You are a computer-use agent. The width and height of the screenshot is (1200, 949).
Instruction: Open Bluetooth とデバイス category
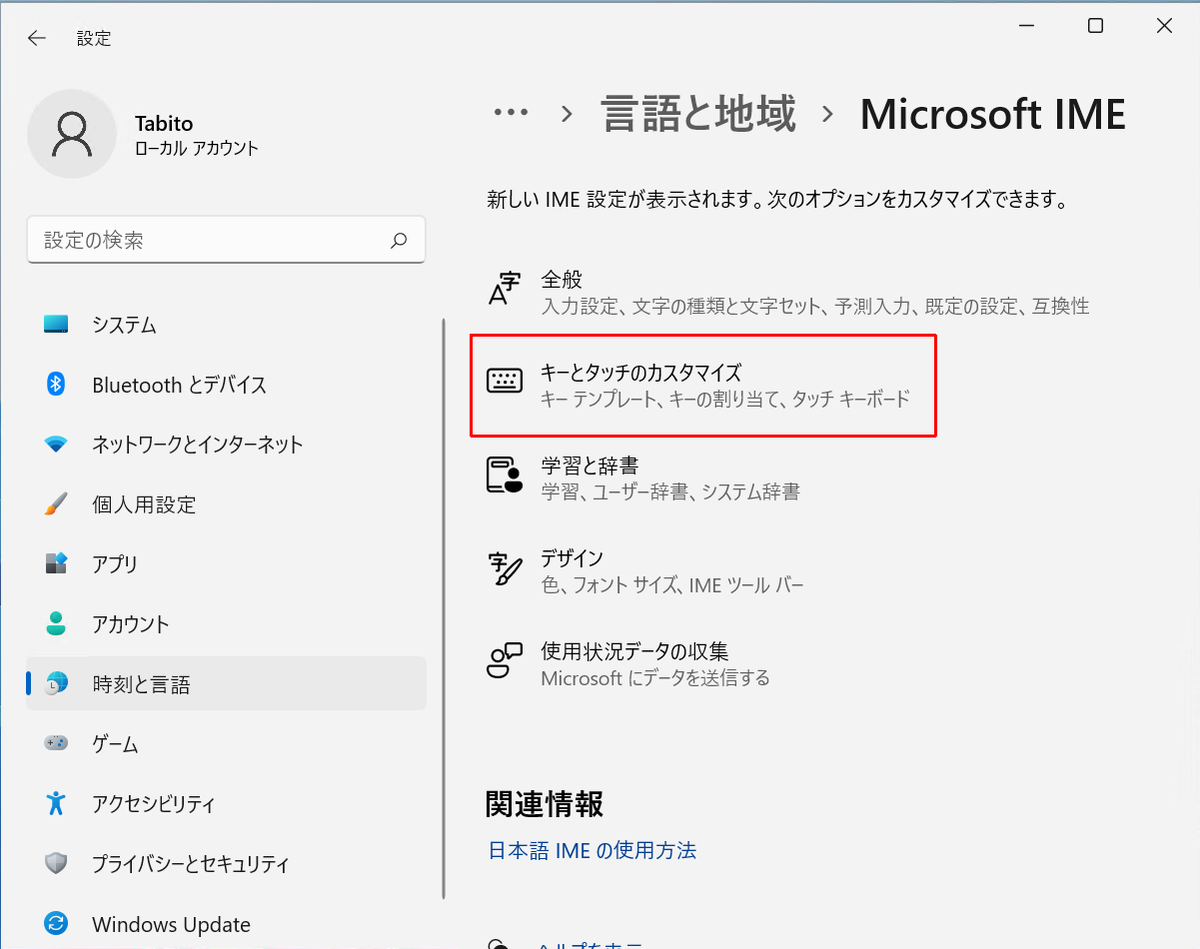pos(226,384)
